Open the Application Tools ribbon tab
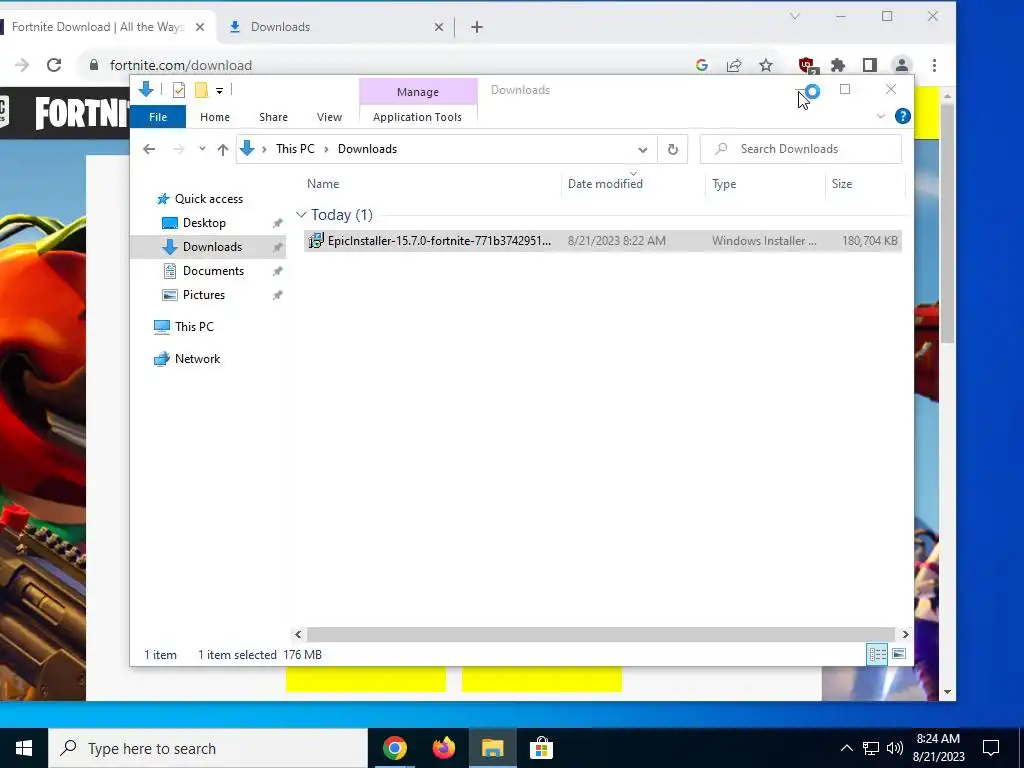The height and width of the screenshot is (768, 1024). 417,117
